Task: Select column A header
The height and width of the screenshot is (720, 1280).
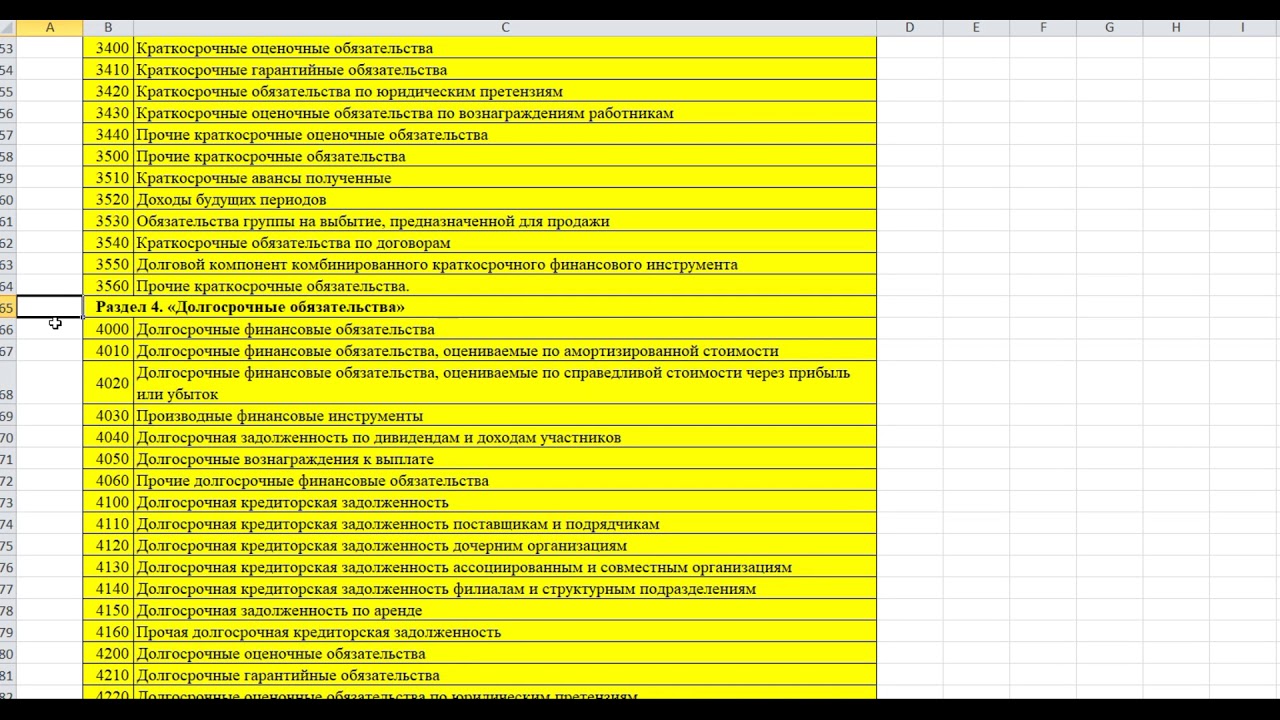Action: click(x=50, y=27)
